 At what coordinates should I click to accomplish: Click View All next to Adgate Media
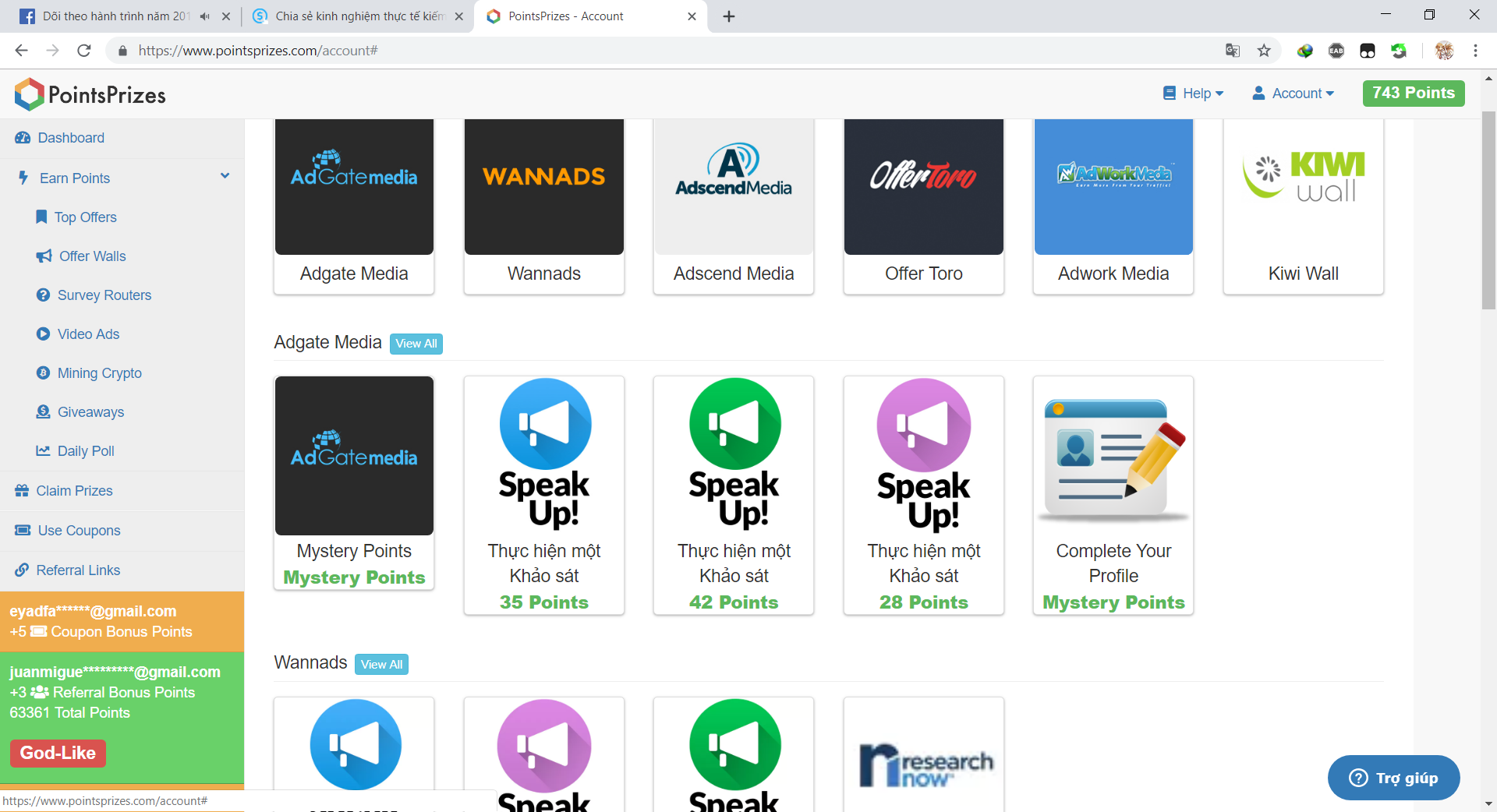click(416, 344)
